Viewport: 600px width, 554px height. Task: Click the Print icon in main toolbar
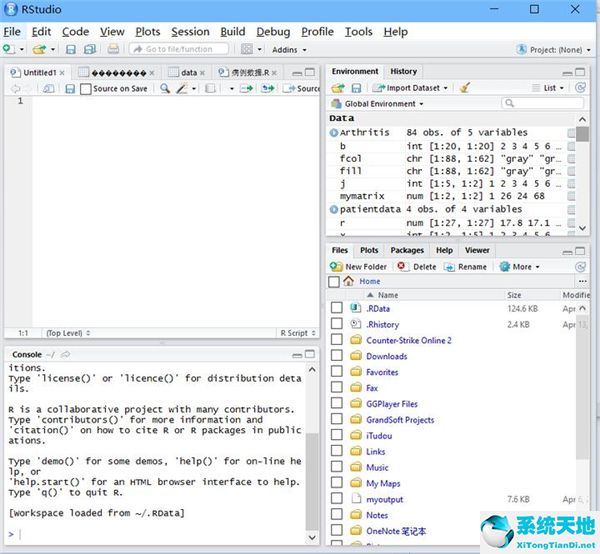(113, 49)
